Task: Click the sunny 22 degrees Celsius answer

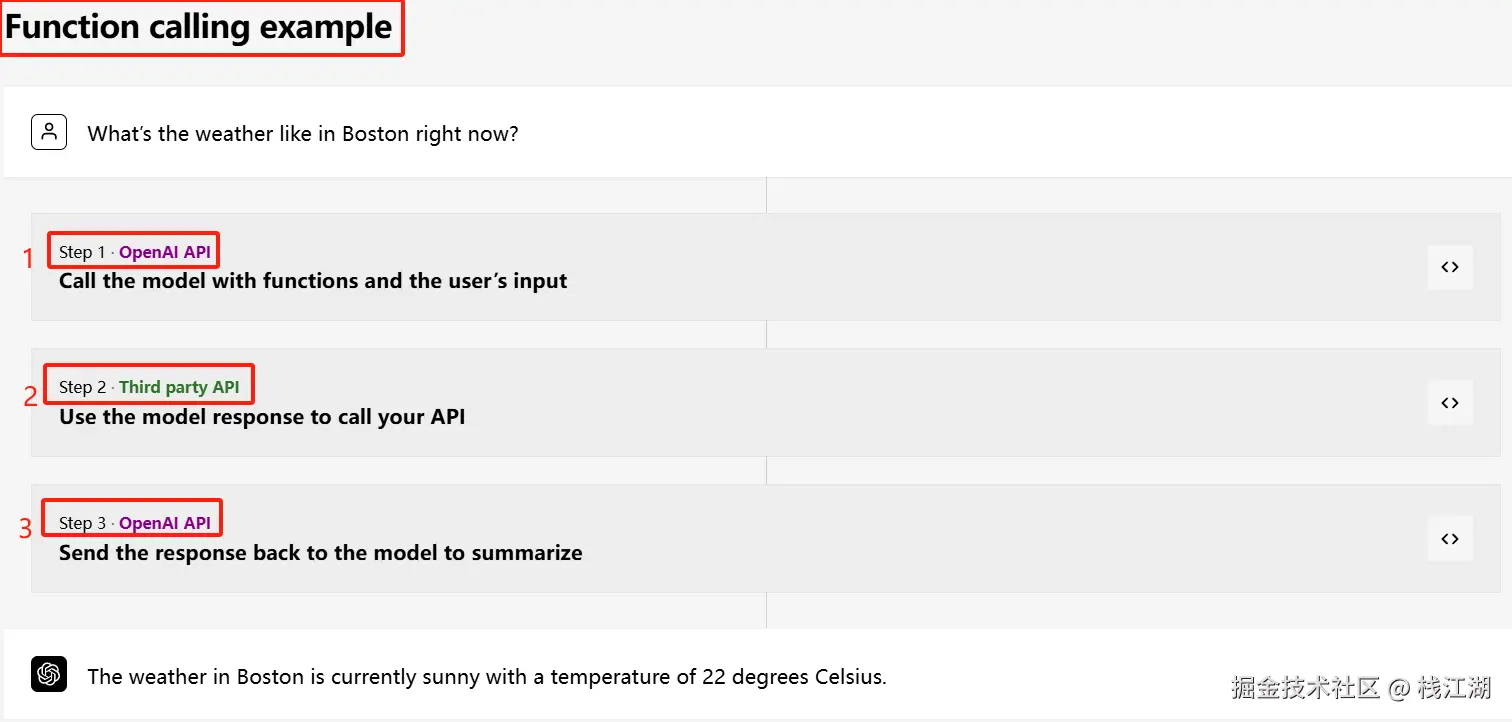Action: 486,676
